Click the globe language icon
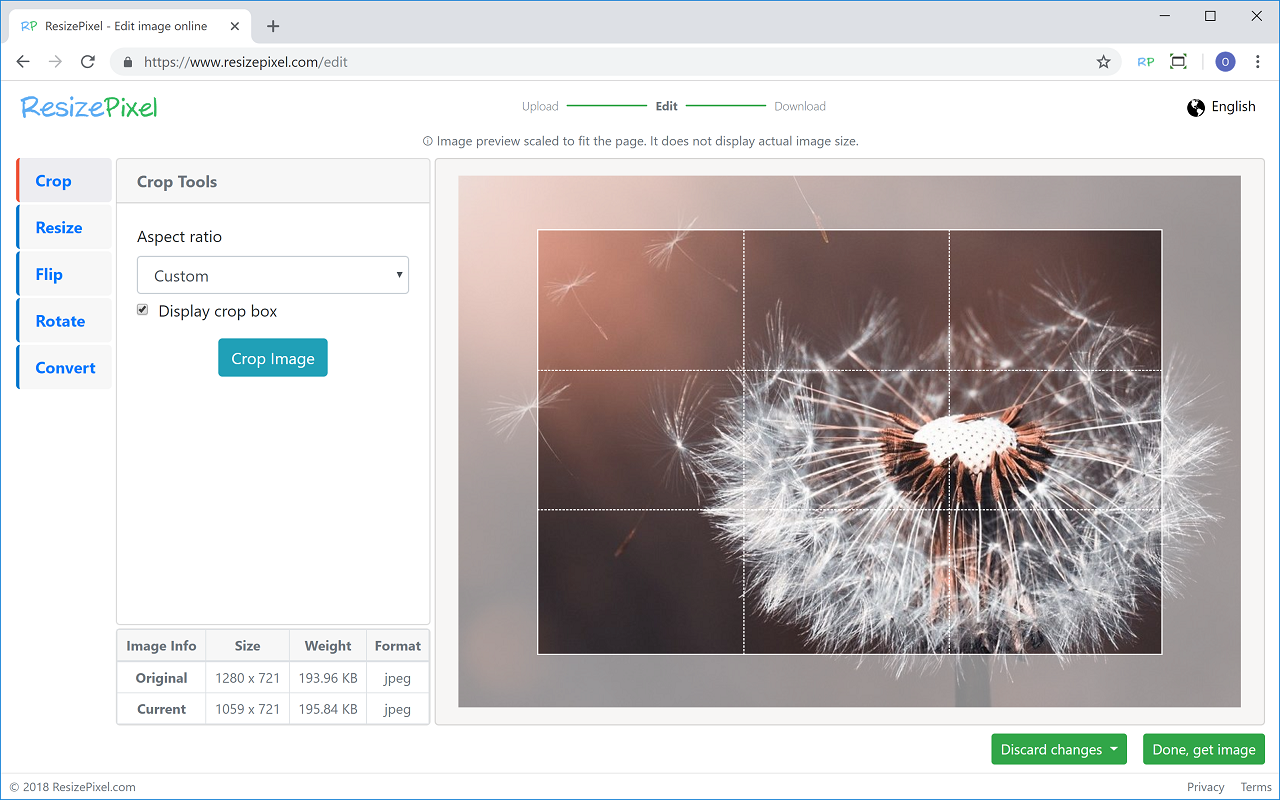The width and height of the screenshot is (1280, 800). point(1196,108)
